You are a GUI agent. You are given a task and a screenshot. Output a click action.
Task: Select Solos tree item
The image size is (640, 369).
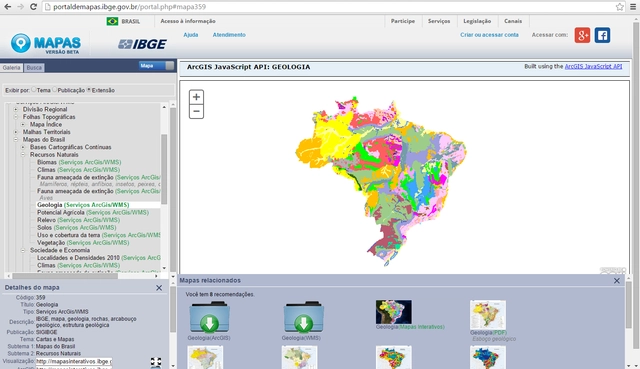76,227
